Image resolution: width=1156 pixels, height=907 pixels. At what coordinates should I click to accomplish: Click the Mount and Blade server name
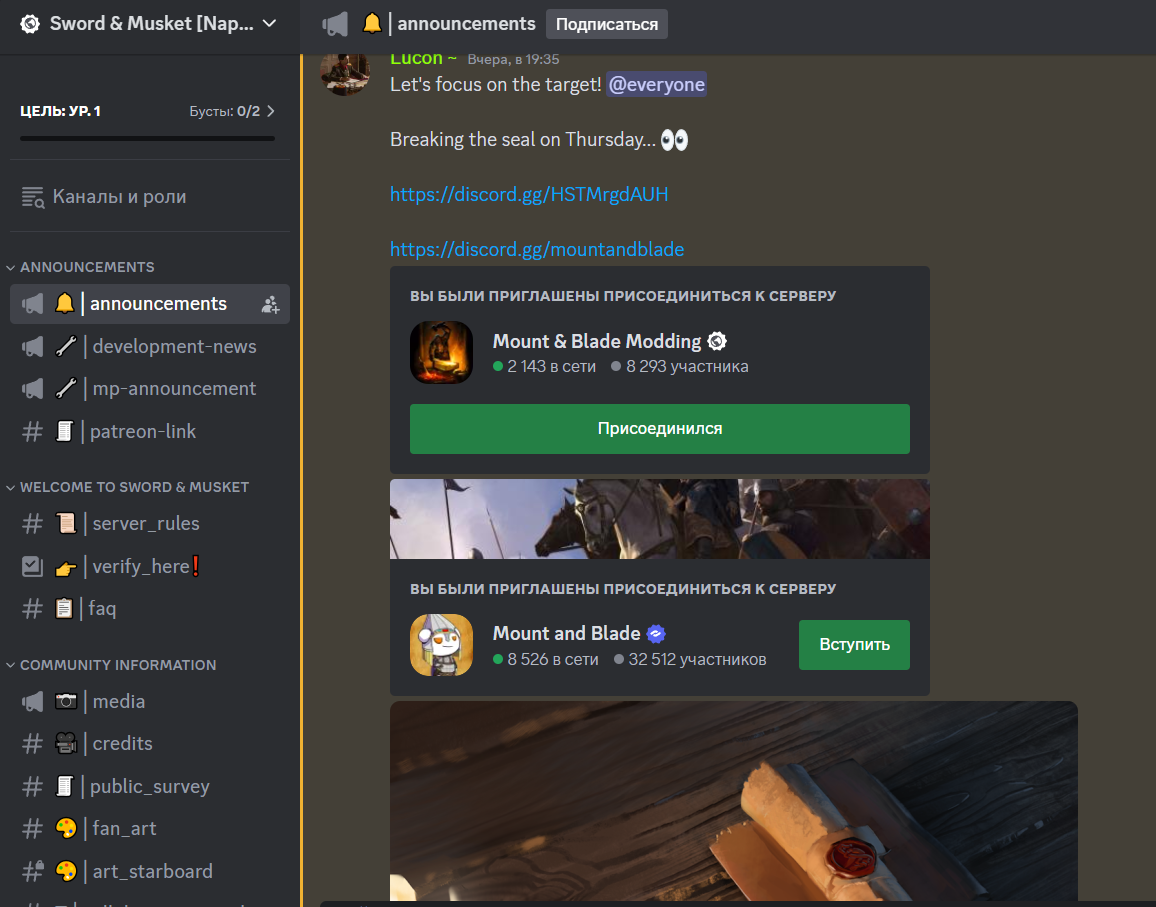point(566,633)
